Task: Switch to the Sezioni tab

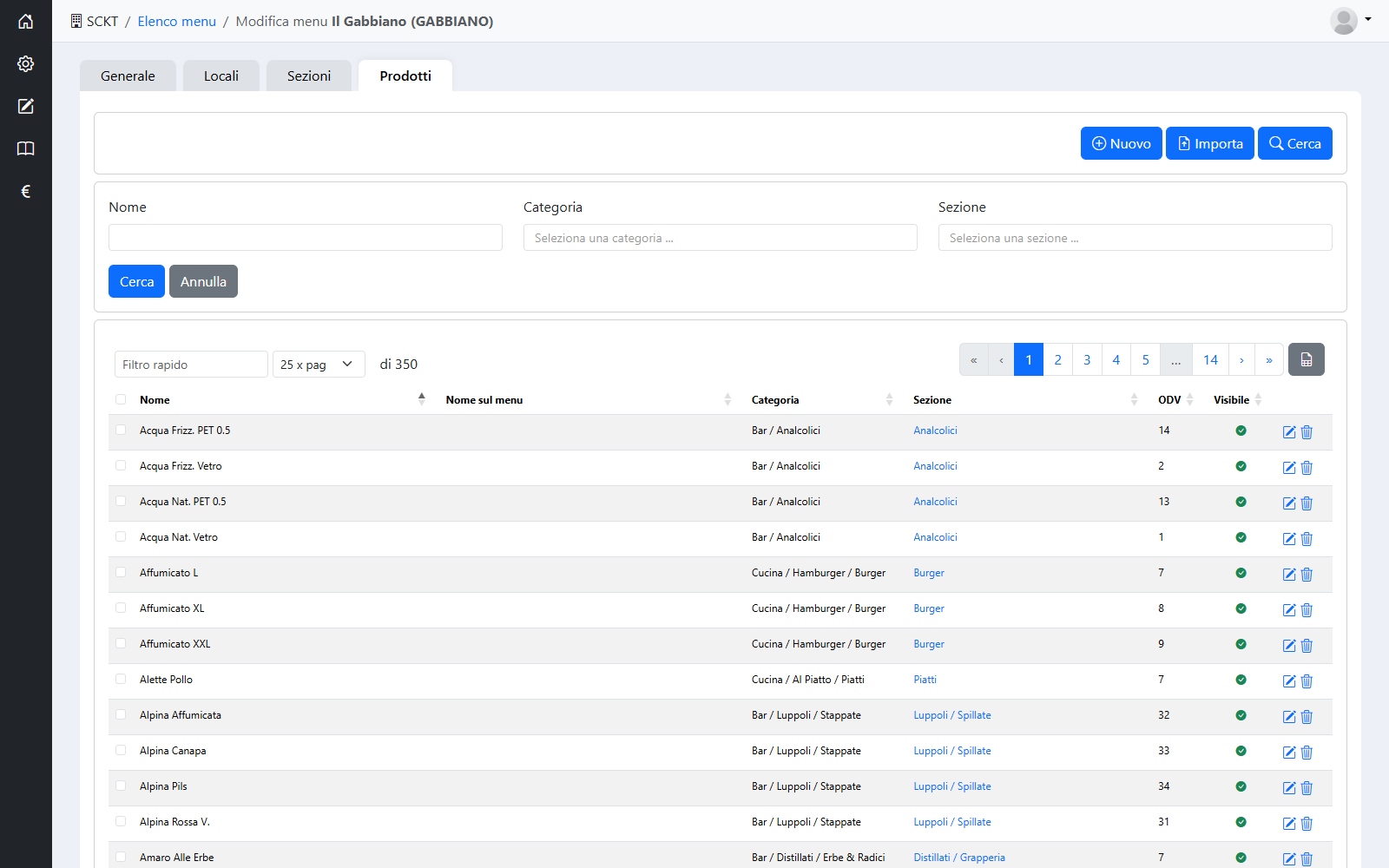Action: click(x=309, y=76)
